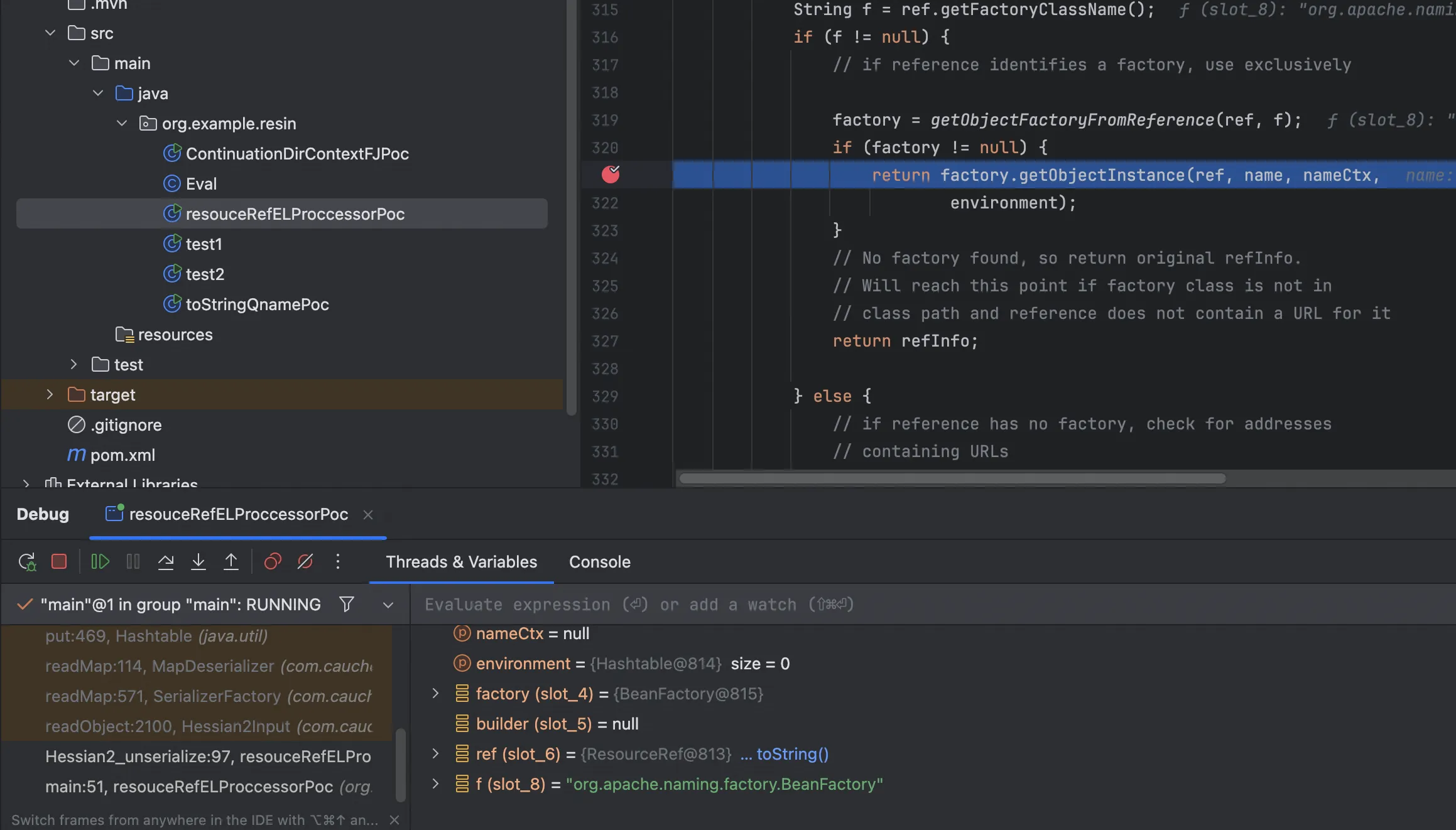Click the Step Out icon
1456x830 pixels.
[231, 561]
